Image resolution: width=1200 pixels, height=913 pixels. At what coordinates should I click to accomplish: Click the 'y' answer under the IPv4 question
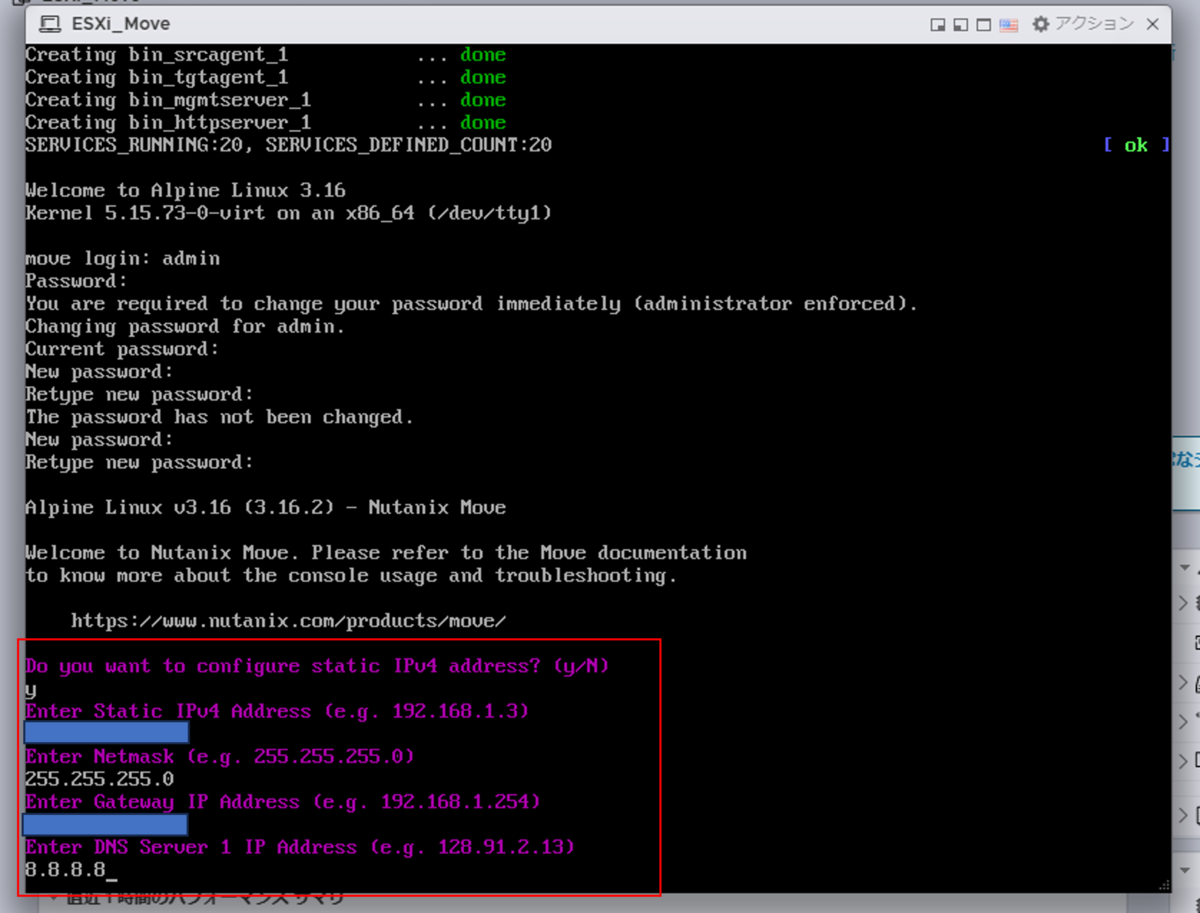click(x=30, y=690)
